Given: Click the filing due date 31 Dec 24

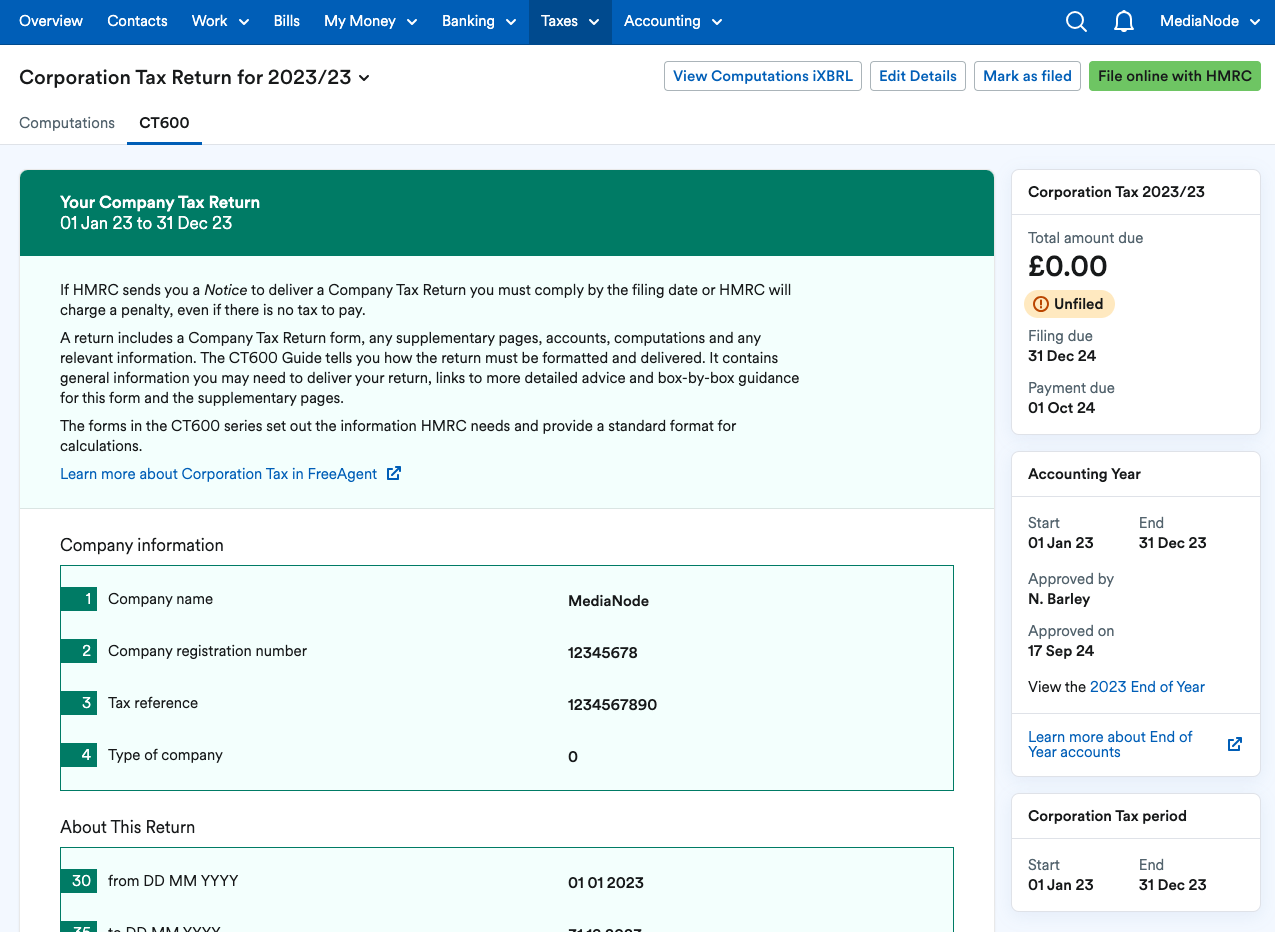Looking at the screenshot, I should coord(1062,356).
